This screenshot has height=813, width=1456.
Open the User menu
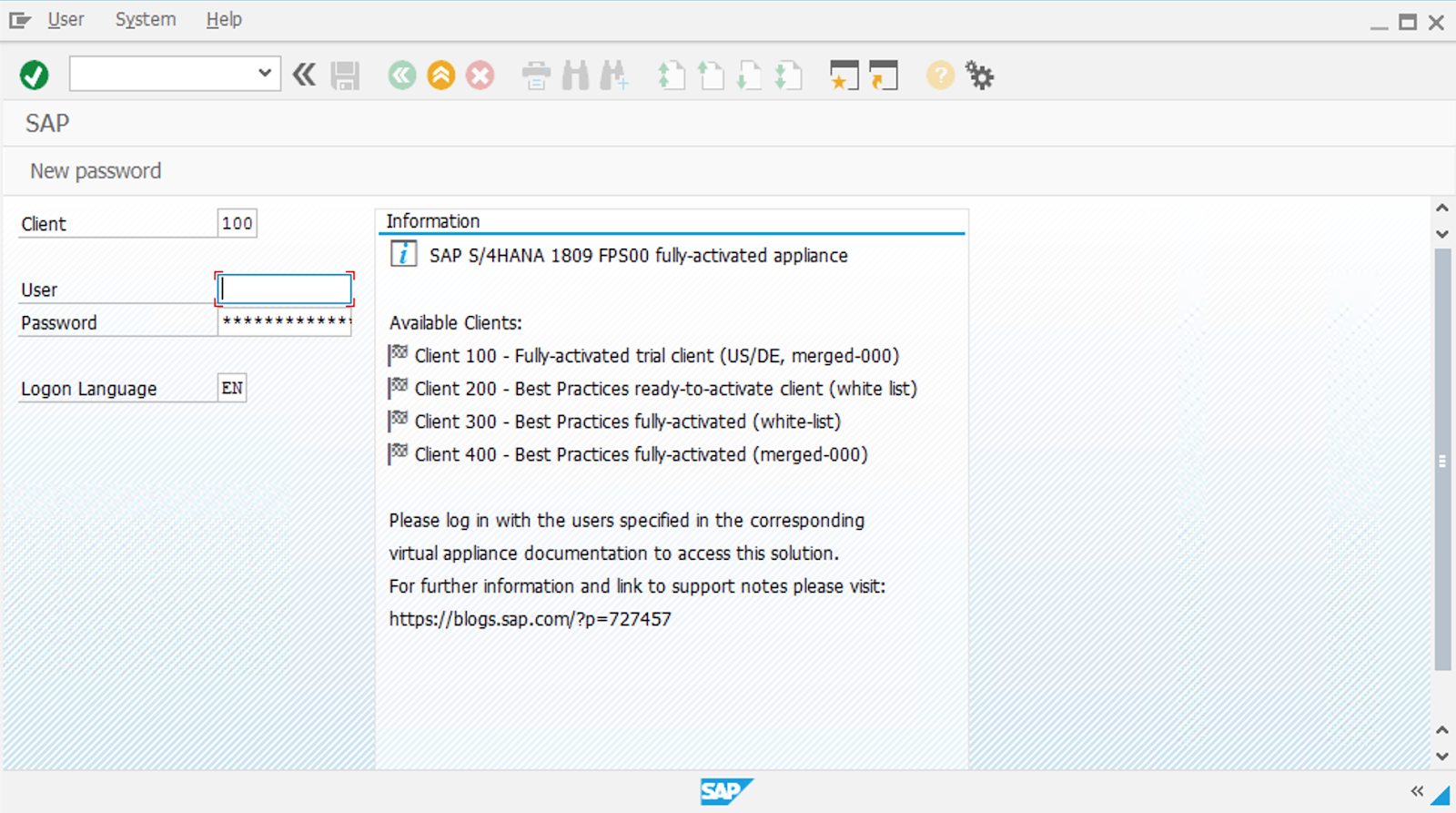pos(66,19)
